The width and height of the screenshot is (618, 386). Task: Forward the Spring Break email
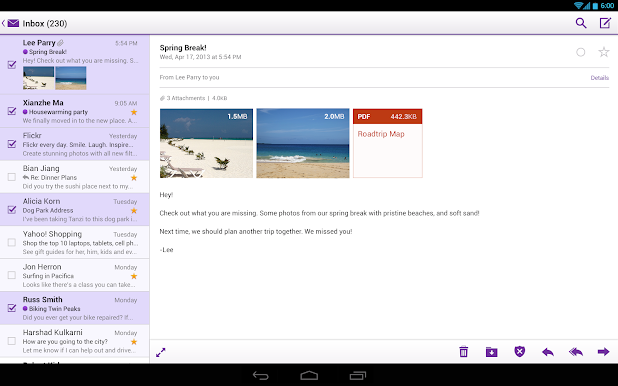tap(603, 352)
